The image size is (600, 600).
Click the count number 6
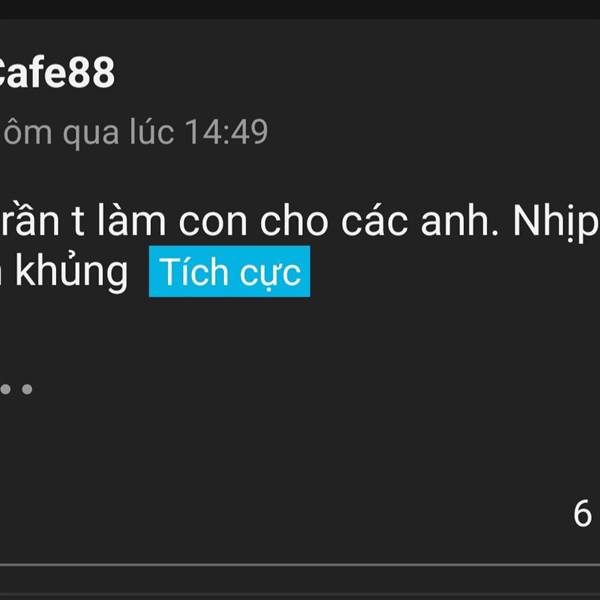click(582, 514)
